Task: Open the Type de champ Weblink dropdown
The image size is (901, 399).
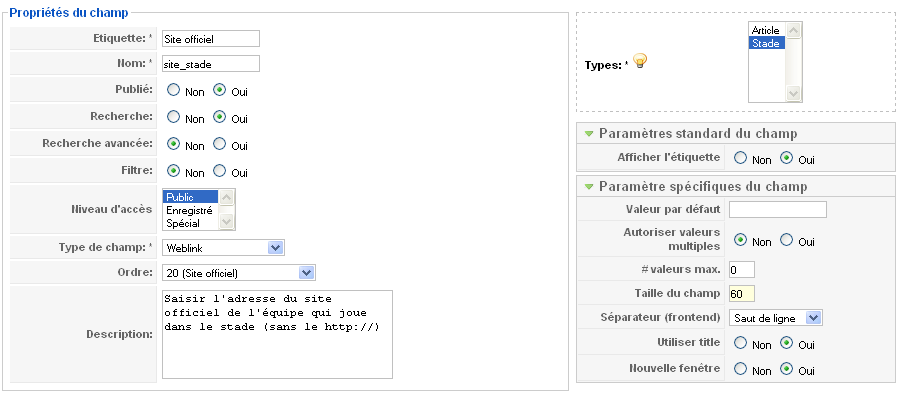Action: tap(224, 248)
